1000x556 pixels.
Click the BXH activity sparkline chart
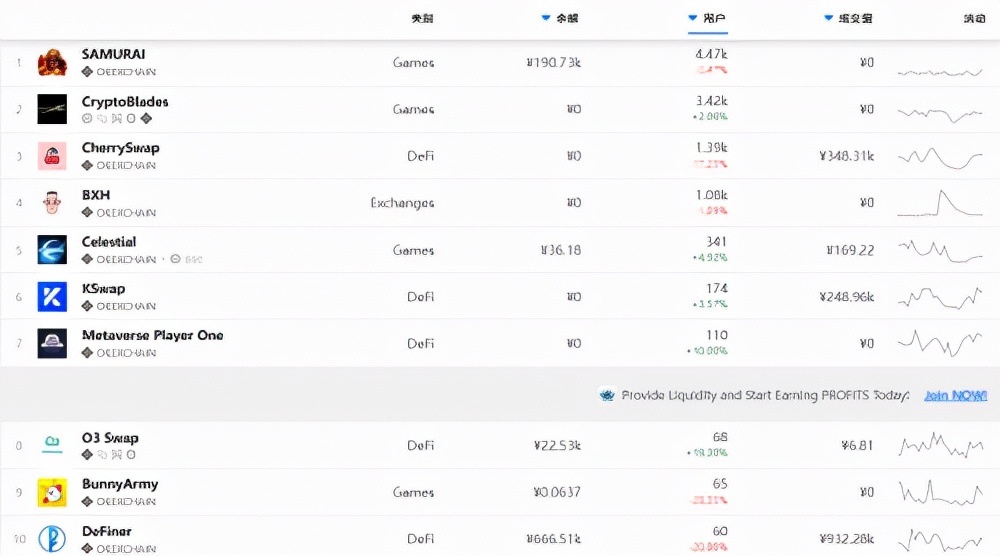pos(940,203)
